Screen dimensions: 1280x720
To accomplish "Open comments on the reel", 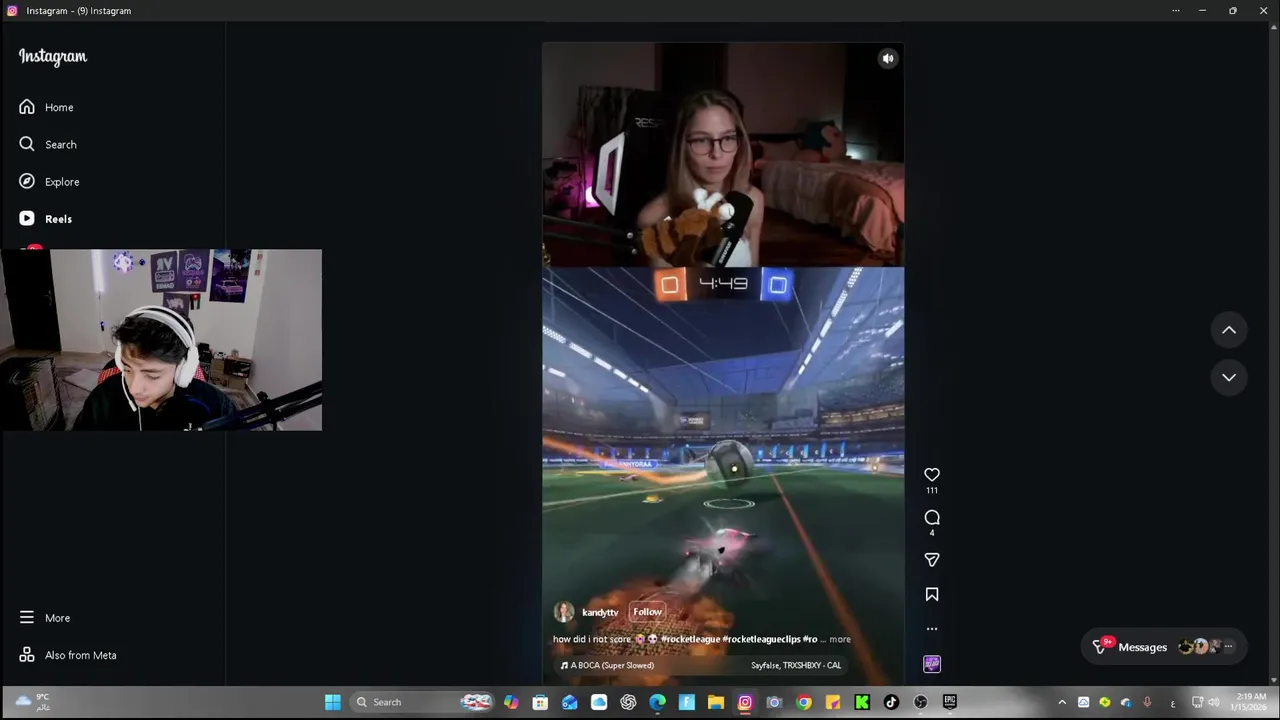I will (932, 517).
